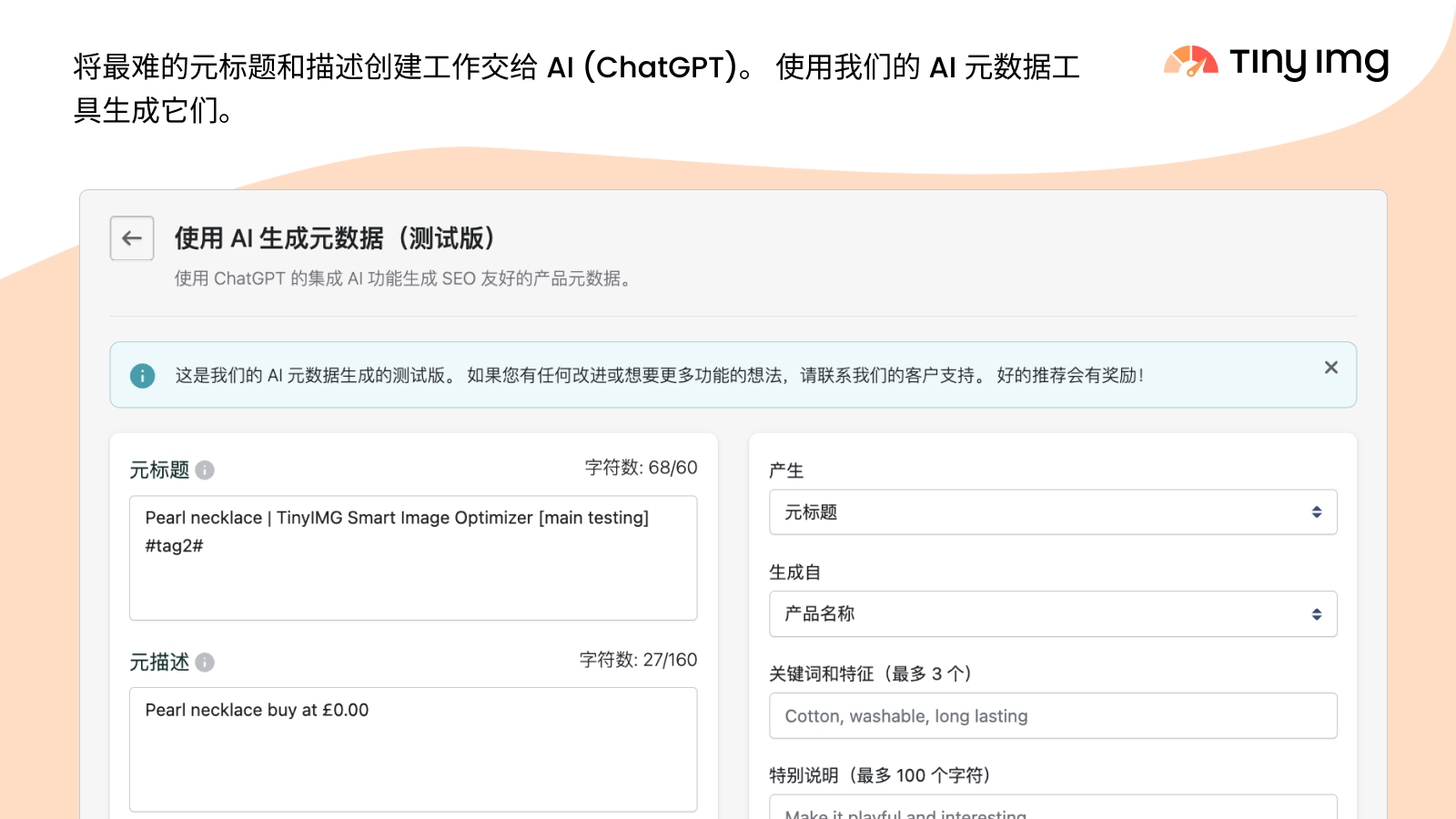The height and width of the screenshot is (819, 1456).
Task: Dismiss the beta info banner
Action: [1330, 368]
